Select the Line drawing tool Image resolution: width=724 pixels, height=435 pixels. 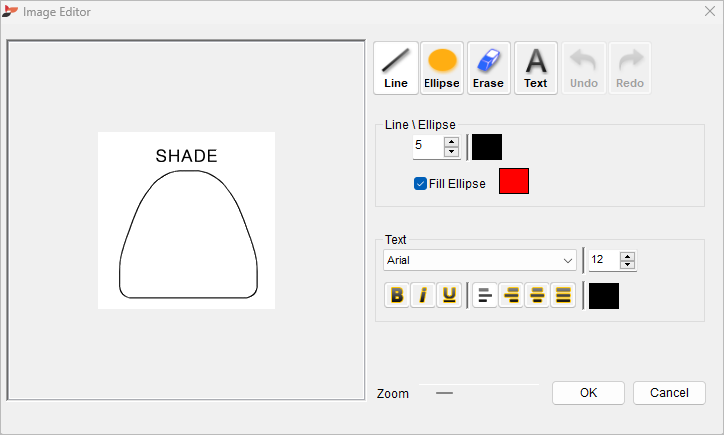[396, 68]
